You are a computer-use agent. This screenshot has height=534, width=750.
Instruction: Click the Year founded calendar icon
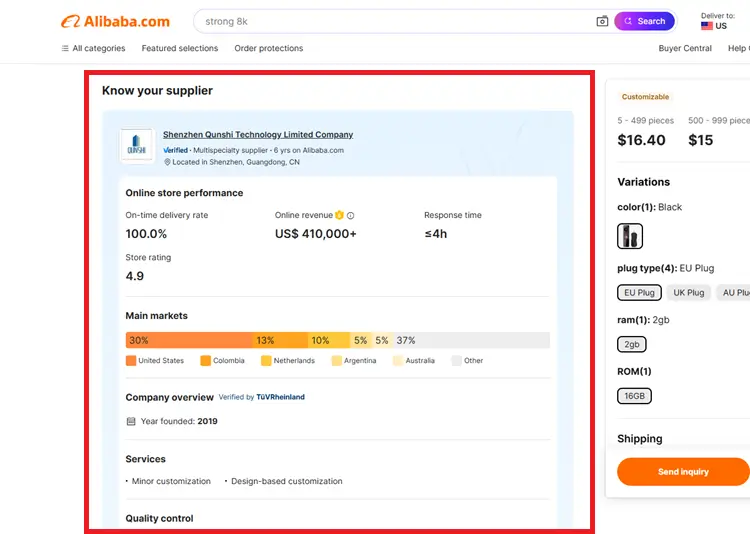pyautogui.click(x=131, y=422)
